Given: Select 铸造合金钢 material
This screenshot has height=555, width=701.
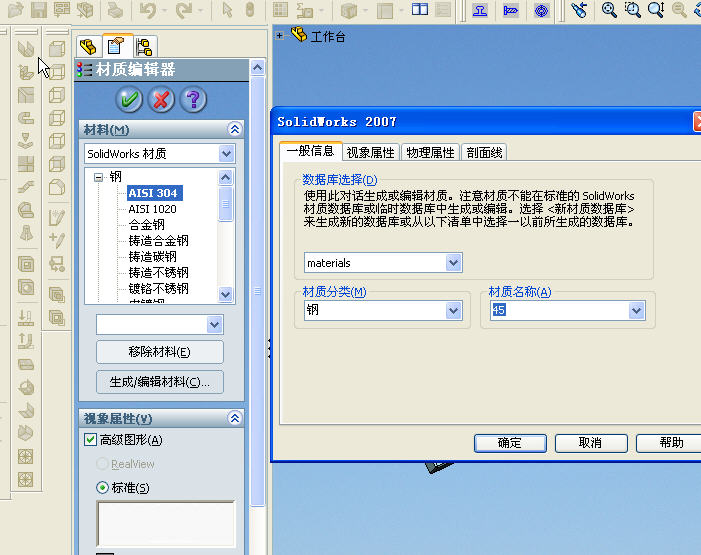Looking at the screenshot, I should tap(159, 241).
